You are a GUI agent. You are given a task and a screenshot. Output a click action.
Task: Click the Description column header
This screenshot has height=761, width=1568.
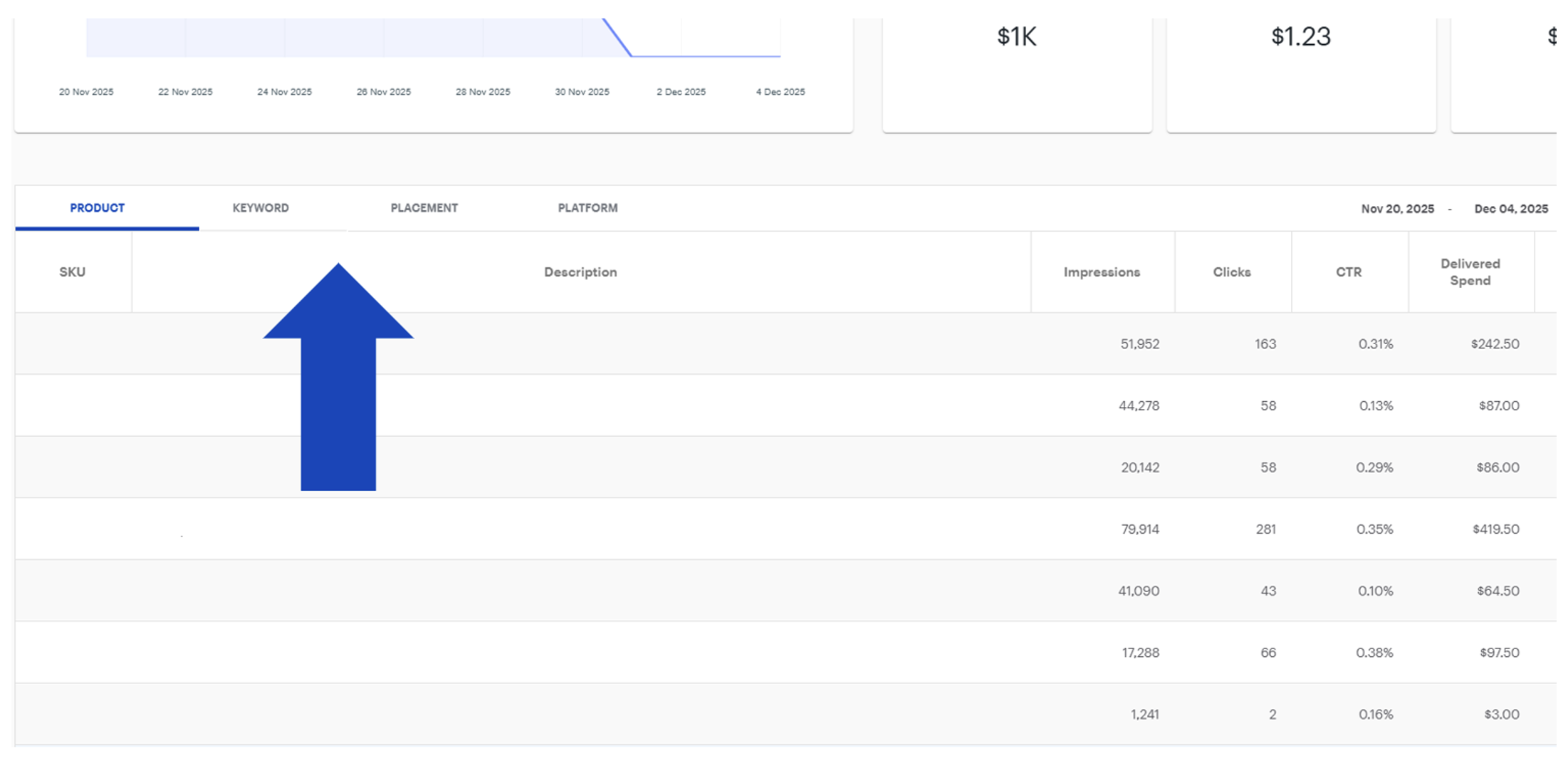580,272
